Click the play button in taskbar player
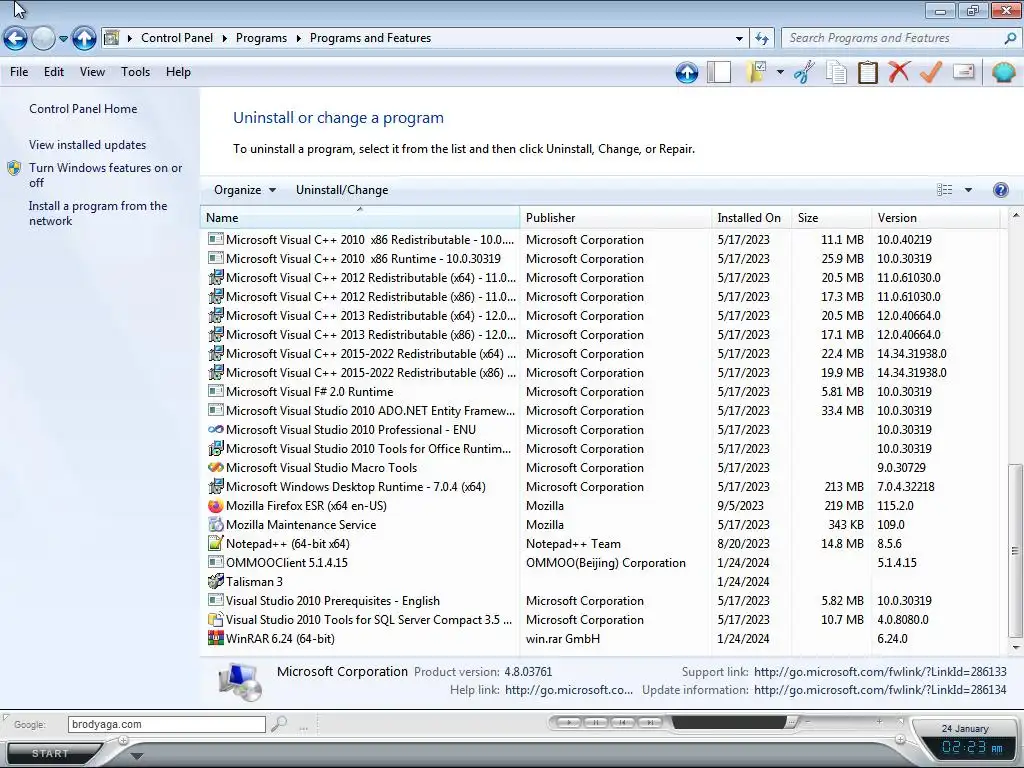 click(x=569, y=722)
